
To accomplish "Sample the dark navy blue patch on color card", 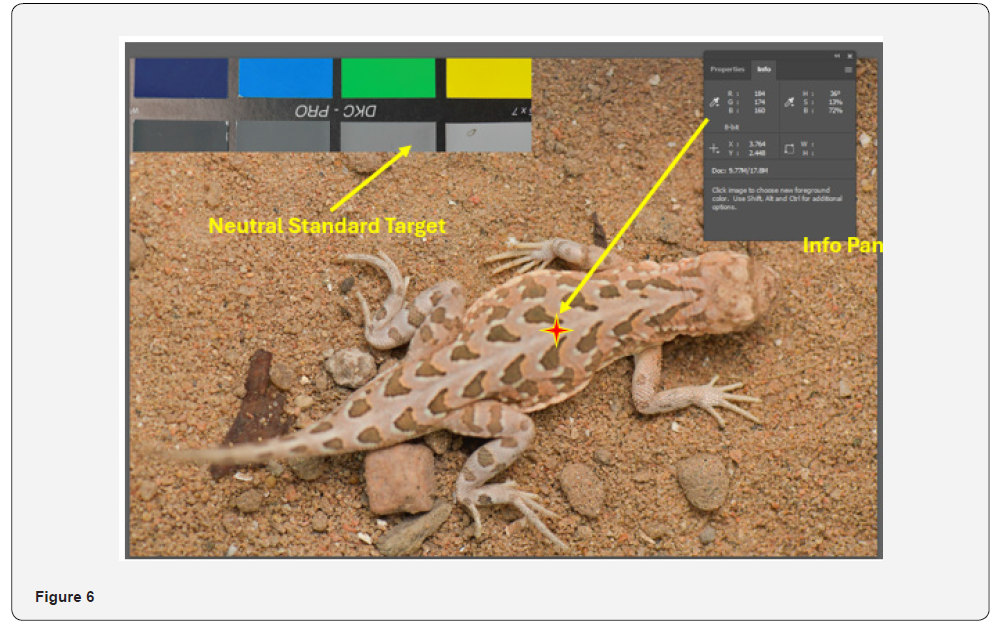I will click(x=181, y=78).
